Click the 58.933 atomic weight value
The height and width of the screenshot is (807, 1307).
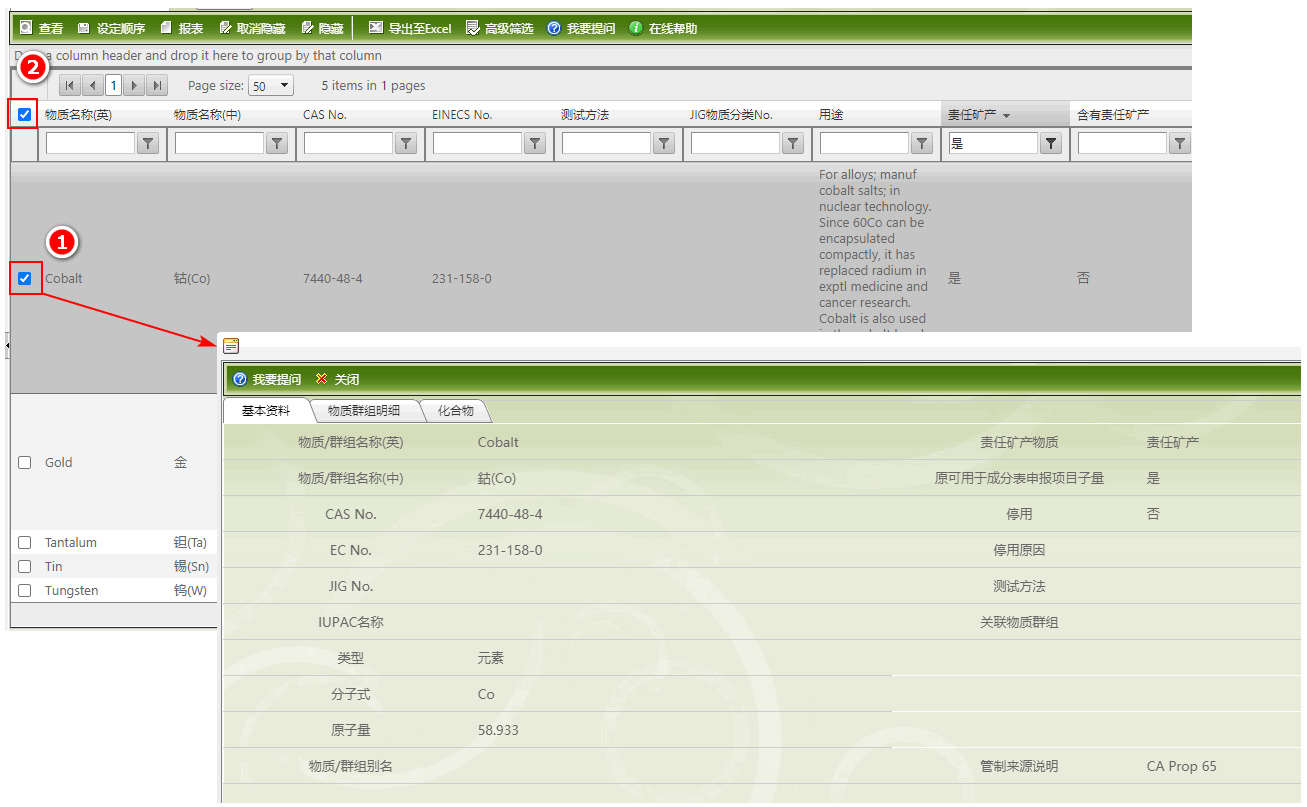coord(498,730)
